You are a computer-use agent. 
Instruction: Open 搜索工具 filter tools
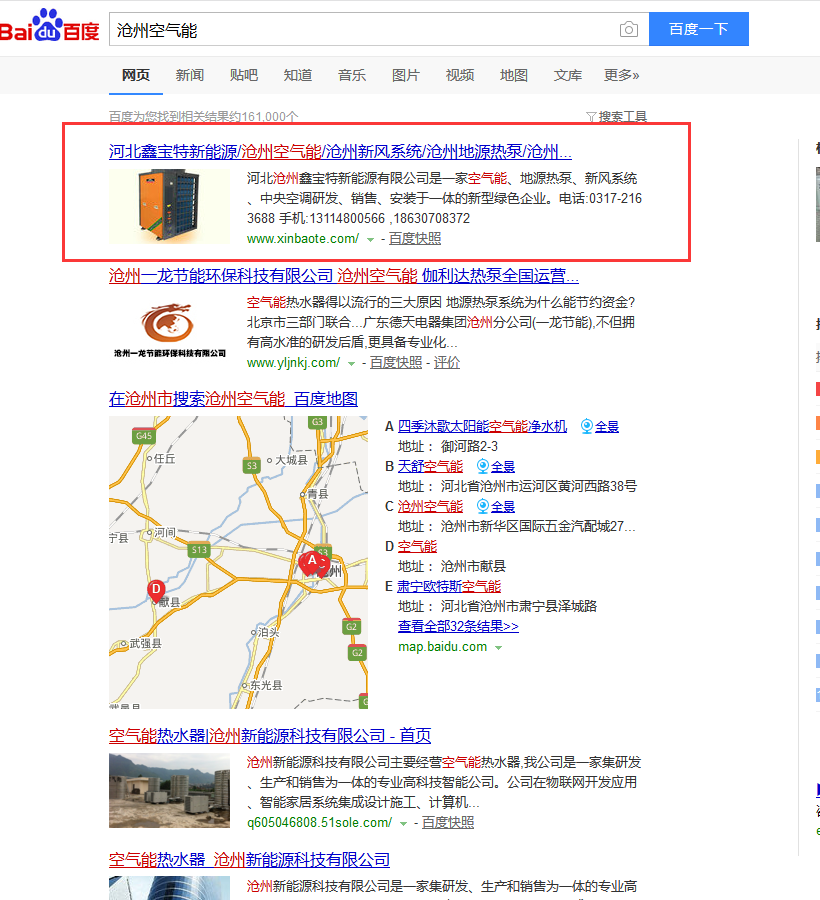click(x=617, y=117)
